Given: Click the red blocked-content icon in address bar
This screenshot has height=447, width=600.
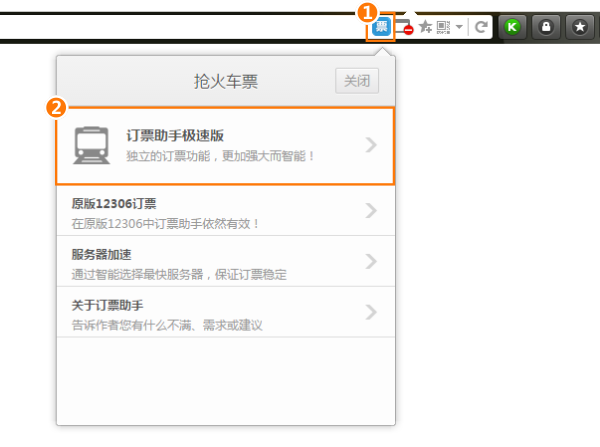Looking at the screenshot, I should (x=404, y=27).
